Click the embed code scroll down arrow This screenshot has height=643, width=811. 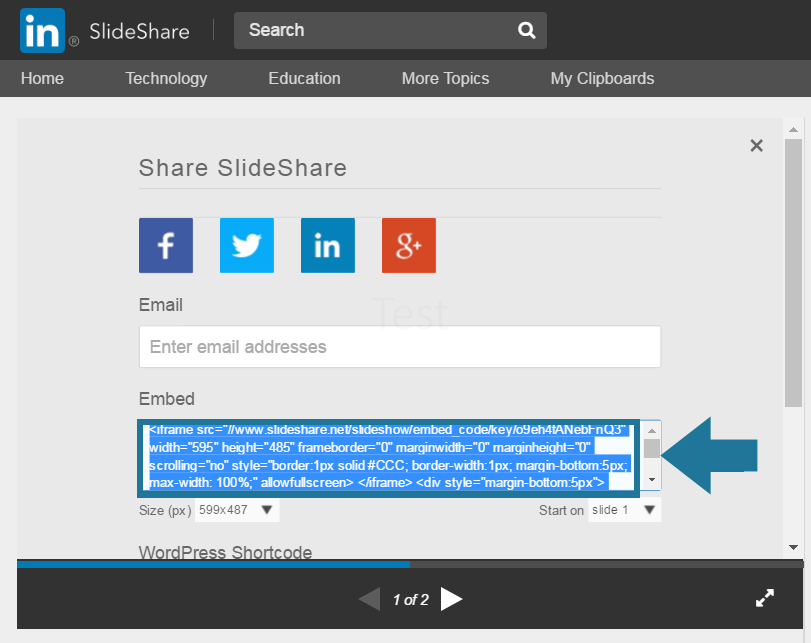(x=652, y=481)
